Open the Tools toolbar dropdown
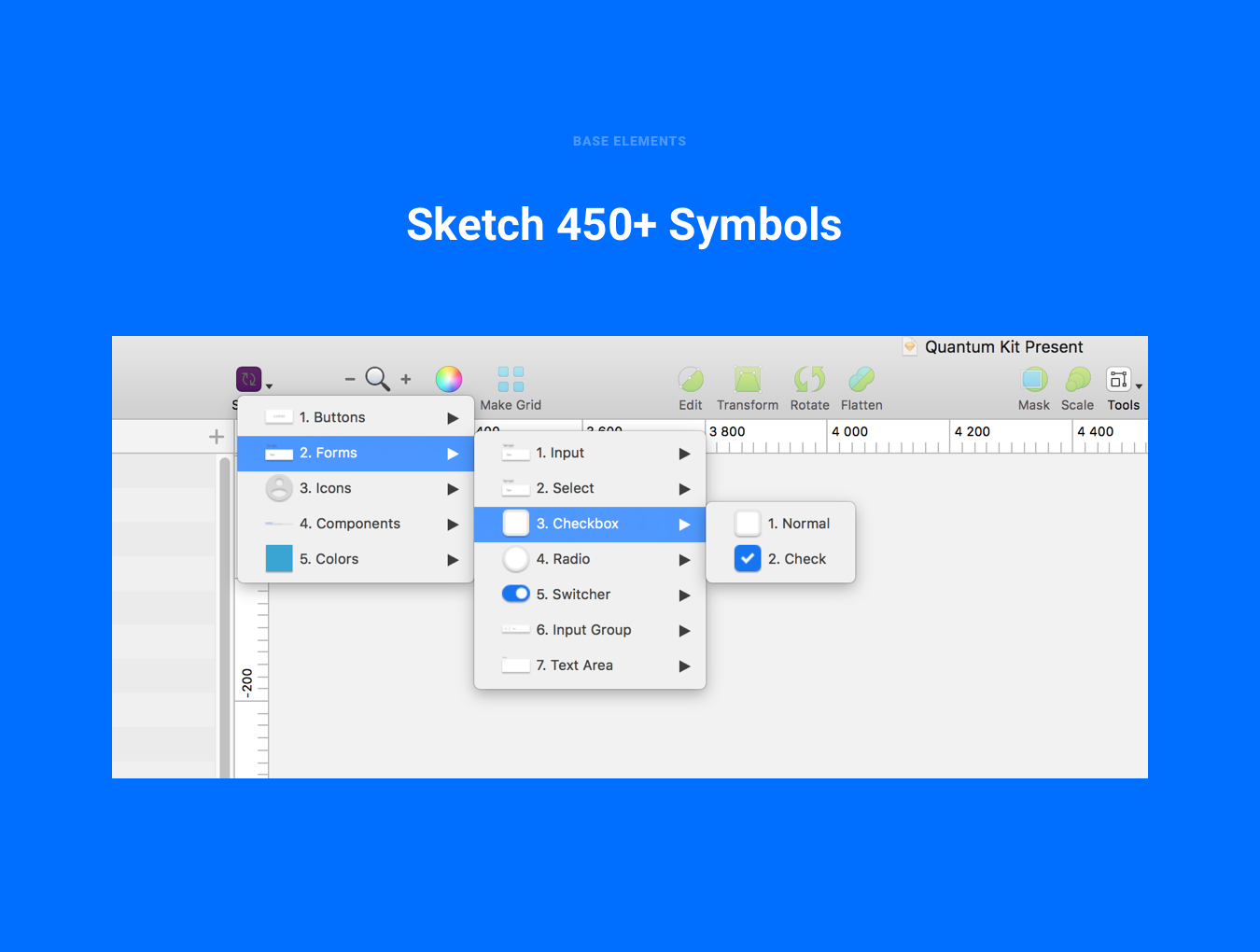Screen dimensions: 1260x952 coord(1123,380)
